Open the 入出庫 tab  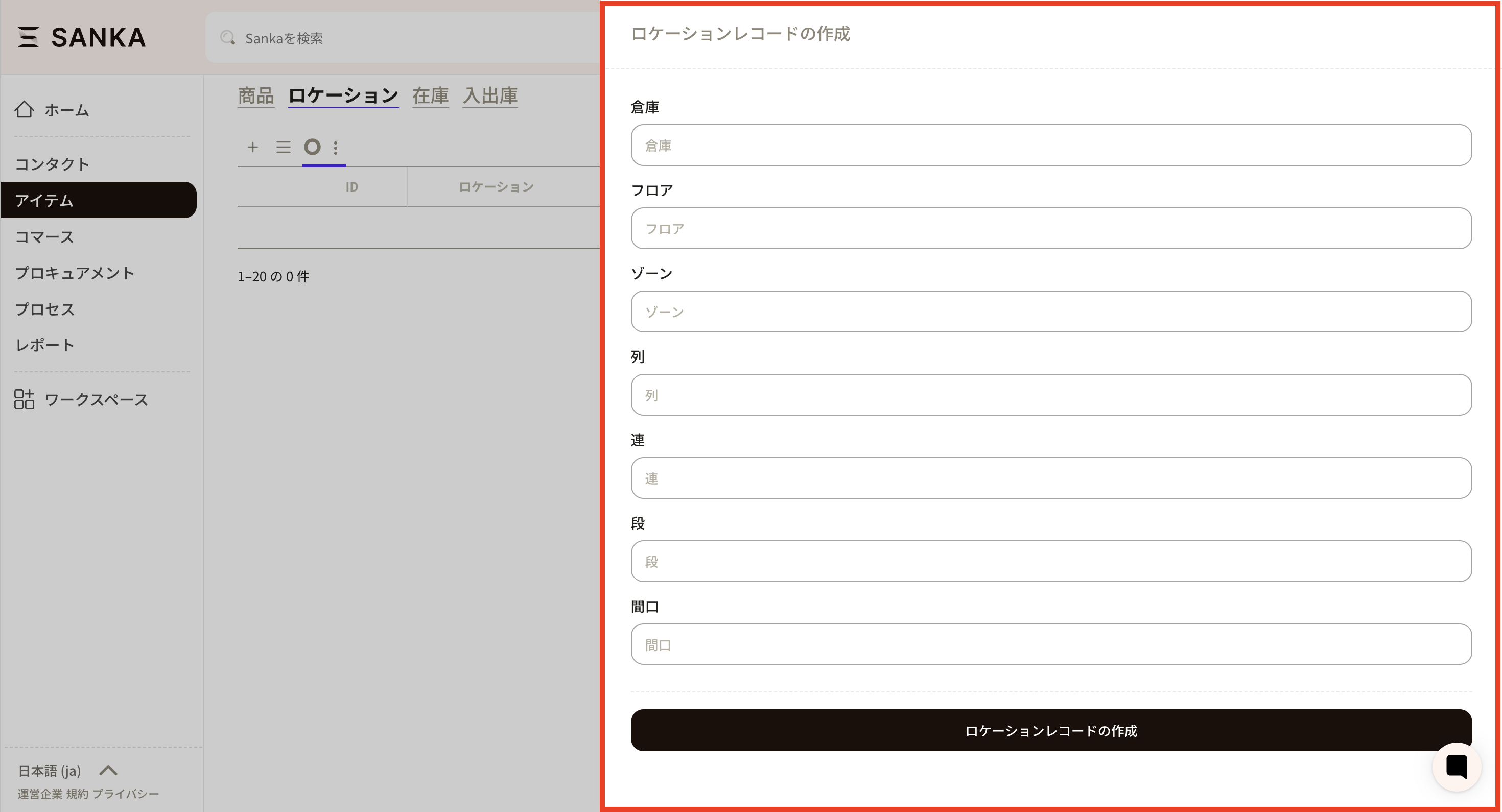coord(490,95)
